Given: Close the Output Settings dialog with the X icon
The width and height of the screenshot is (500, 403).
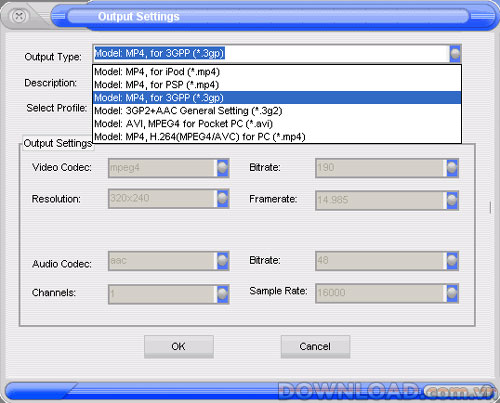Looking at the screenshot, I should click(19, 16).
